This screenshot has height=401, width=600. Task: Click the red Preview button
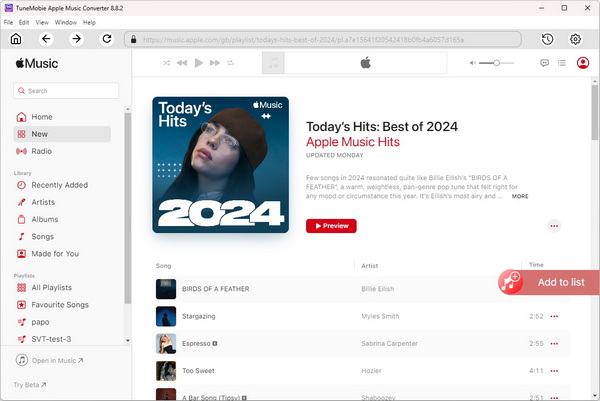pos(331,226)
